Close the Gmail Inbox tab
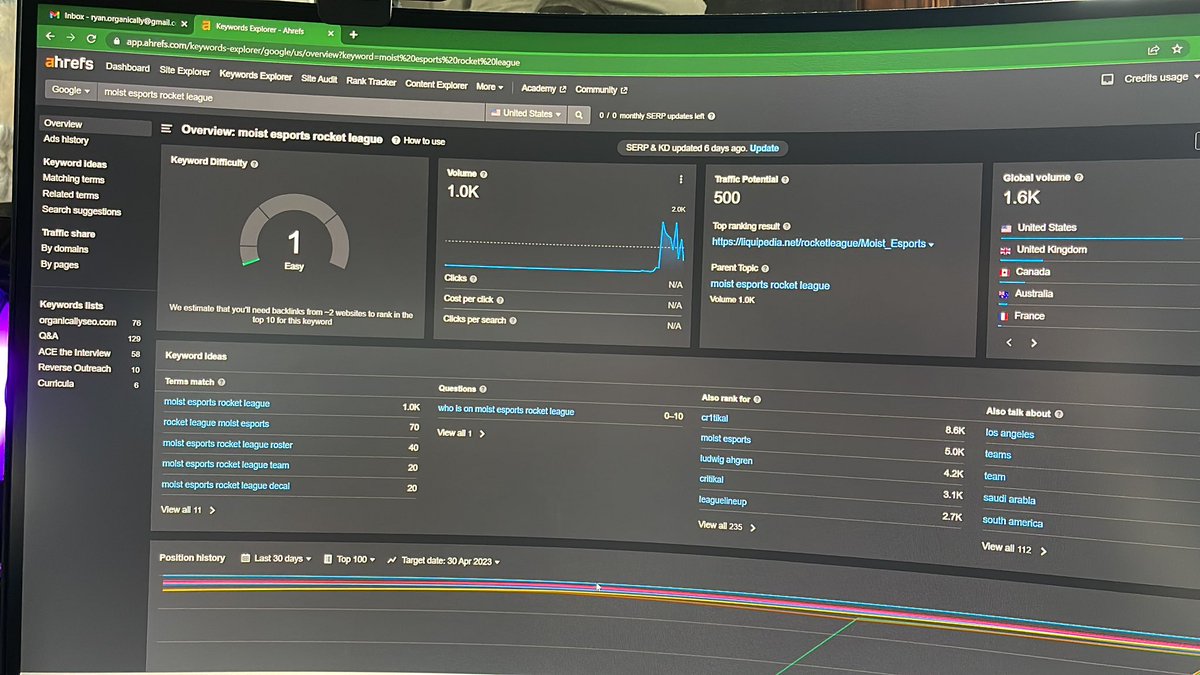 (x=183, y=22)
